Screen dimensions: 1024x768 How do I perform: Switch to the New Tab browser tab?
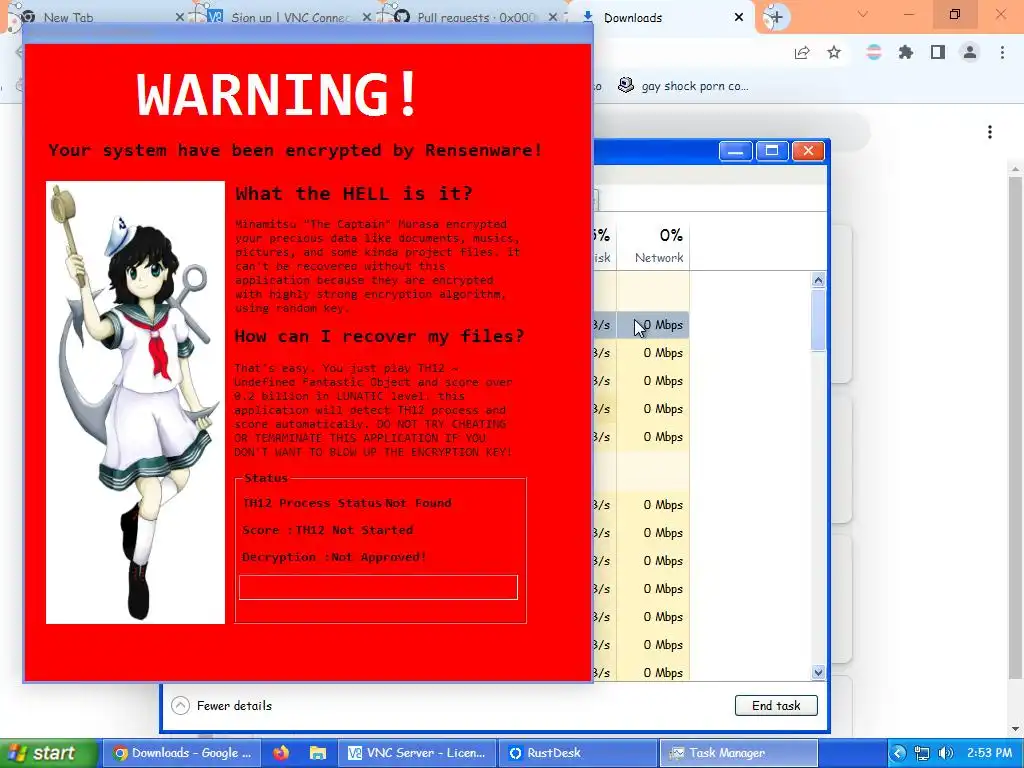pyautogui.click(x=69, y=18)
